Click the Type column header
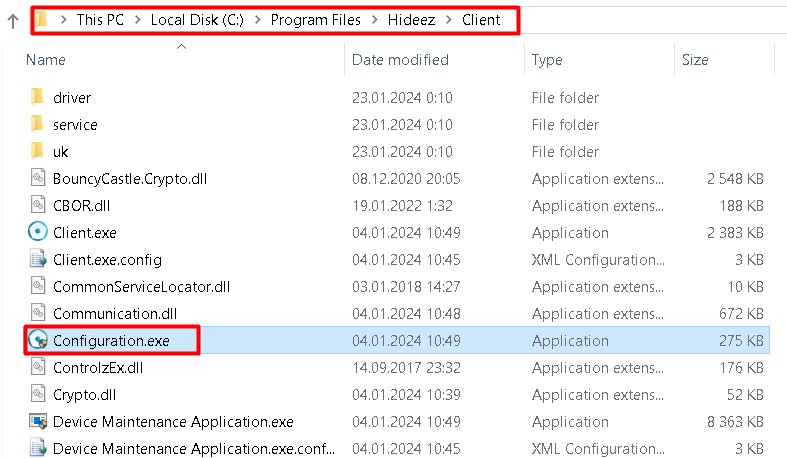787x458 pixels. click(547, 60)
